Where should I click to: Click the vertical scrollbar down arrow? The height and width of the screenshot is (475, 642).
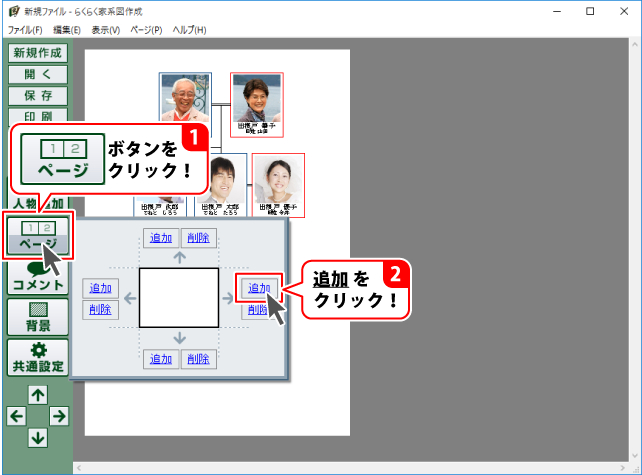tap(635, 456)
